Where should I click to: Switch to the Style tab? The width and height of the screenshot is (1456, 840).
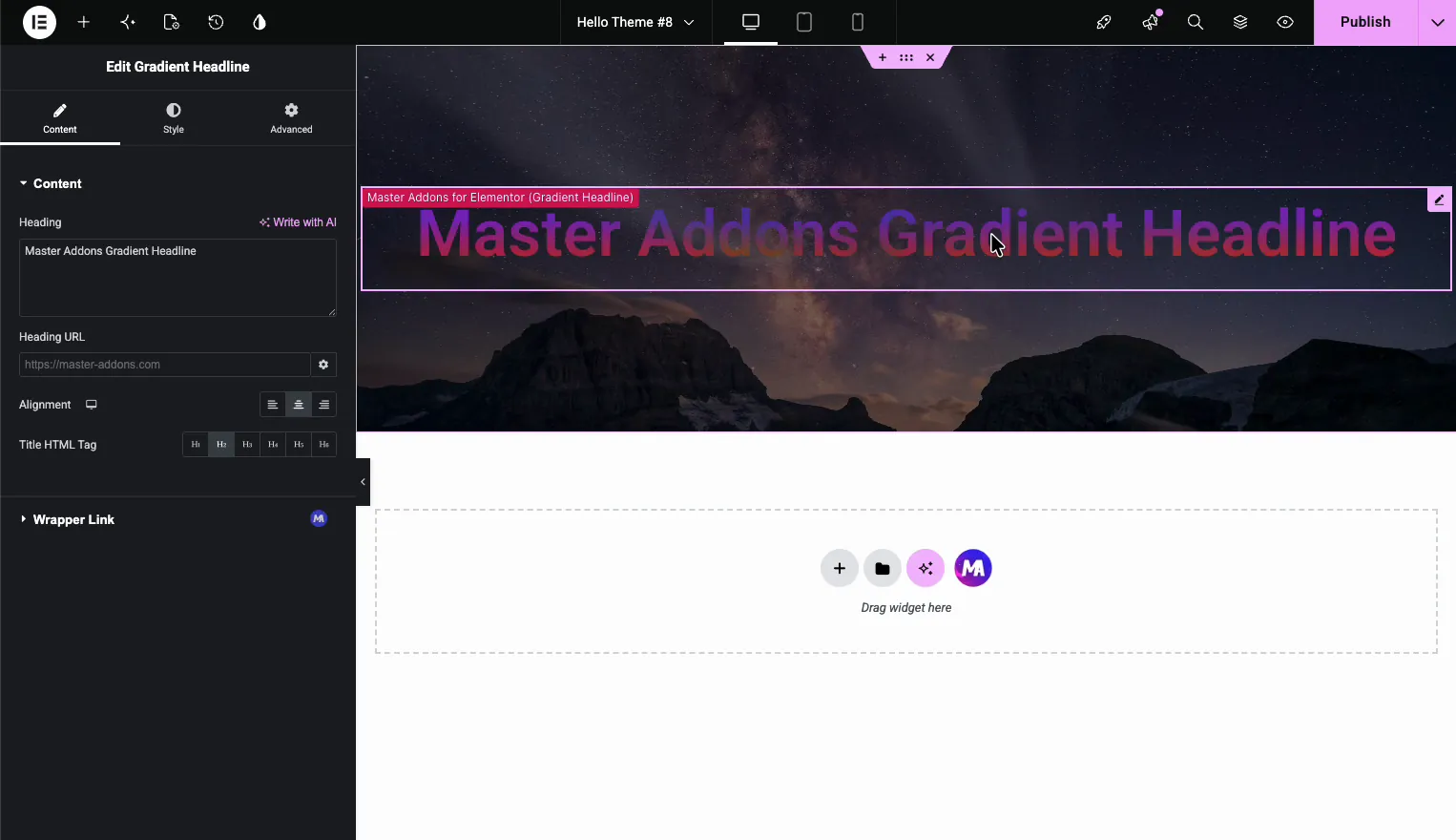(x=174, y=118)
